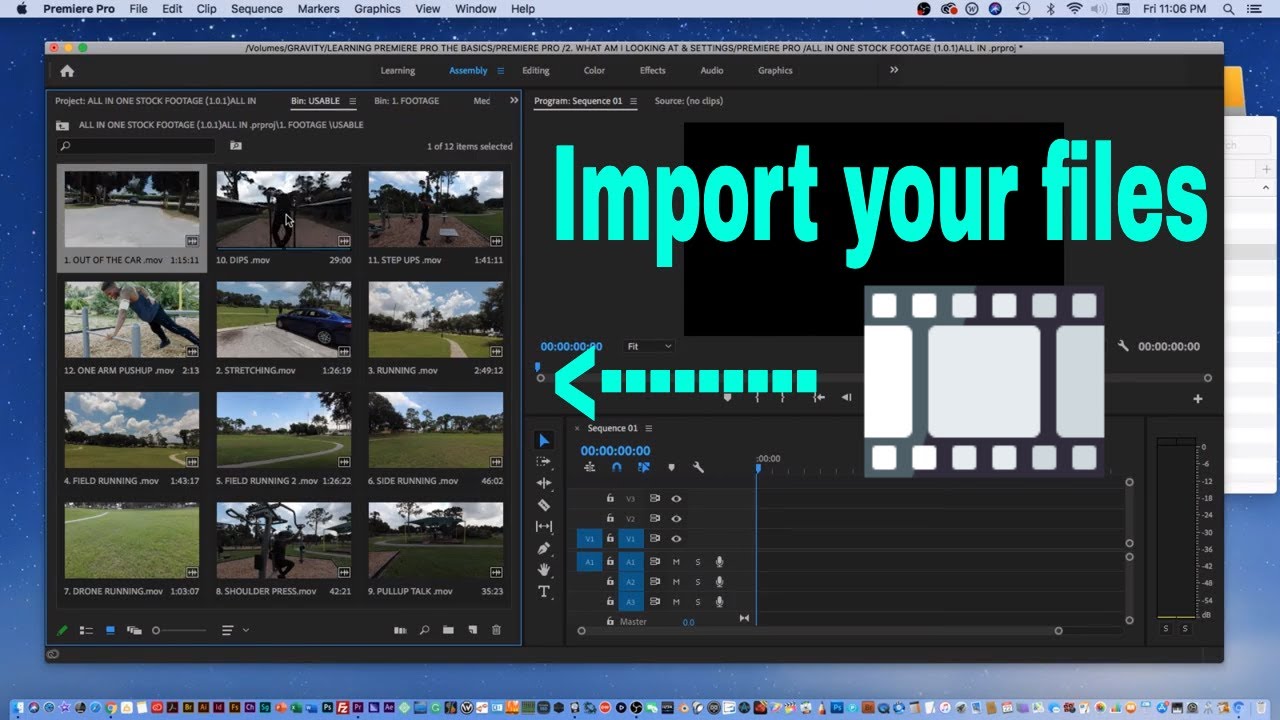Switch to Color workspace
1280x720 pixels.
coord(594,71)
